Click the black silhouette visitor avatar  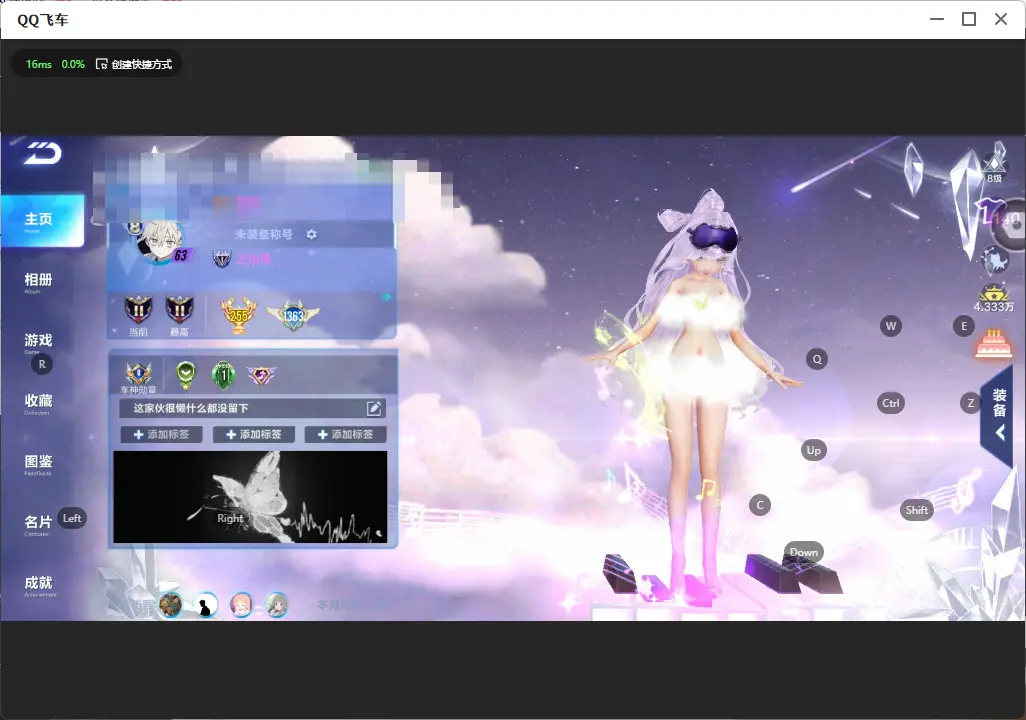[206, 604]
